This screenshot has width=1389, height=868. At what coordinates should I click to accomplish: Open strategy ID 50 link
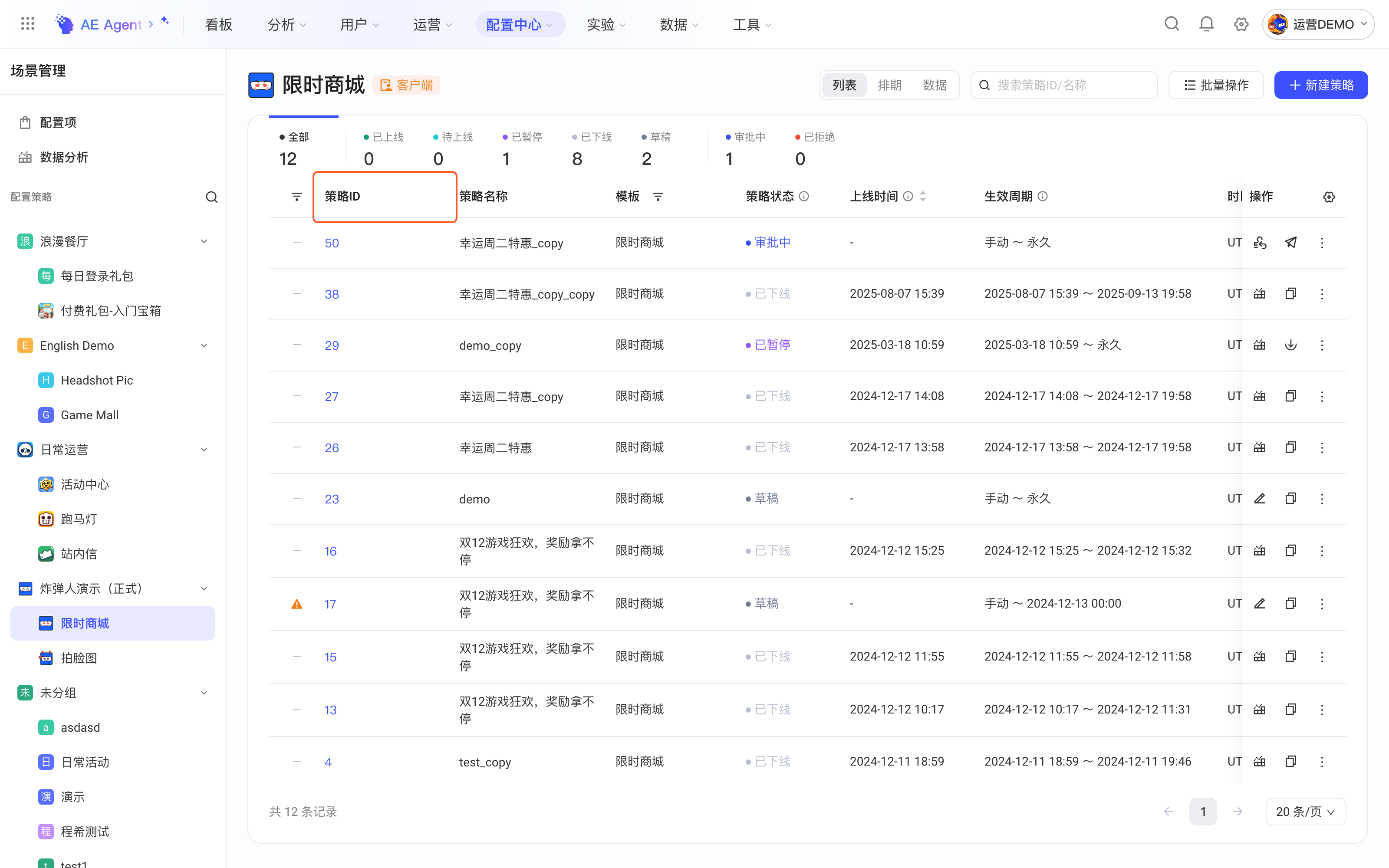coord(332,243)
